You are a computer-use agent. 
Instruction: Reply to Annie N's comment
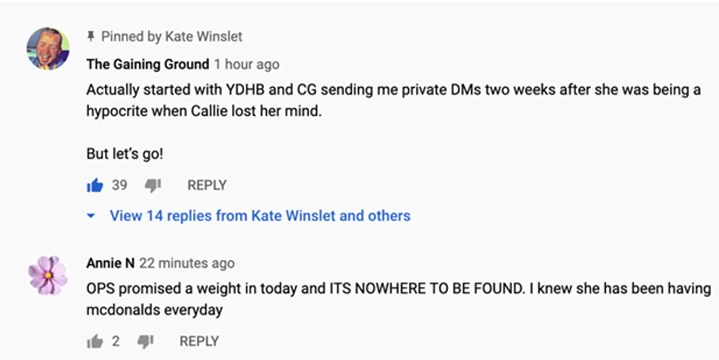pos(199,341)
